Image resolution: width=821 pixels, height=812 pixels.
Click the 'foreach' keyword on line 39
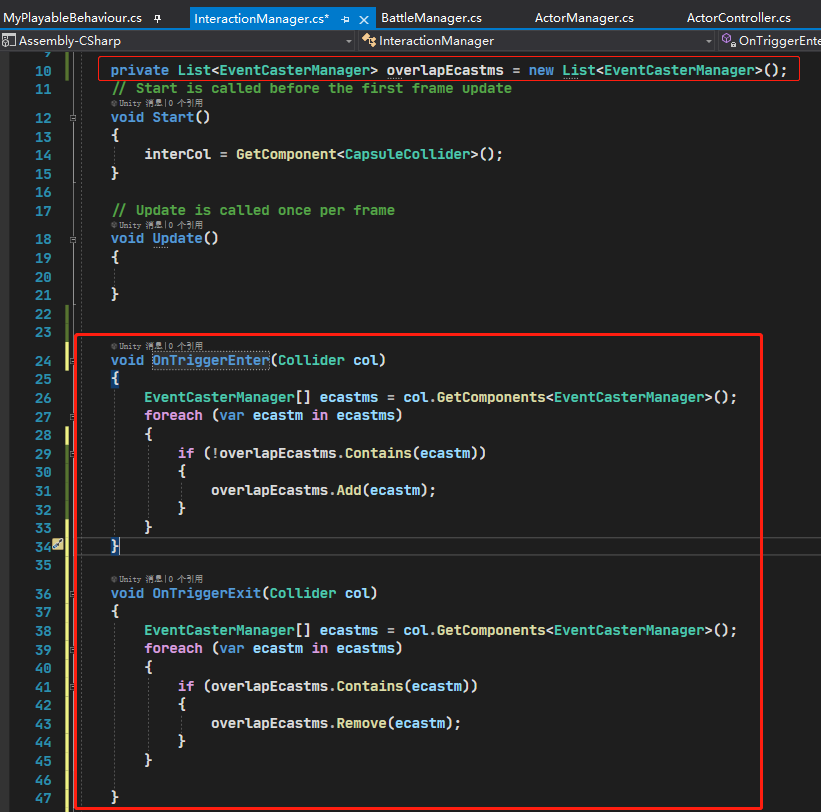(173, 648)
